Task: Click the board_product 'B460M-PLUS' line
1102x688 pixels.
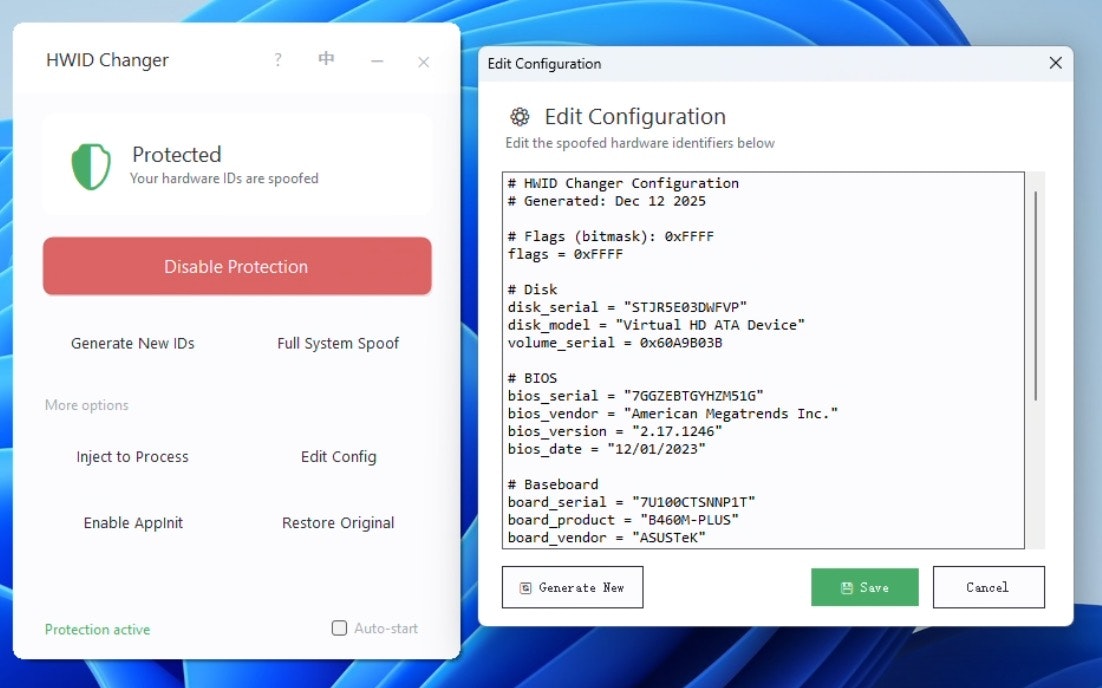Action: (623, 519)
